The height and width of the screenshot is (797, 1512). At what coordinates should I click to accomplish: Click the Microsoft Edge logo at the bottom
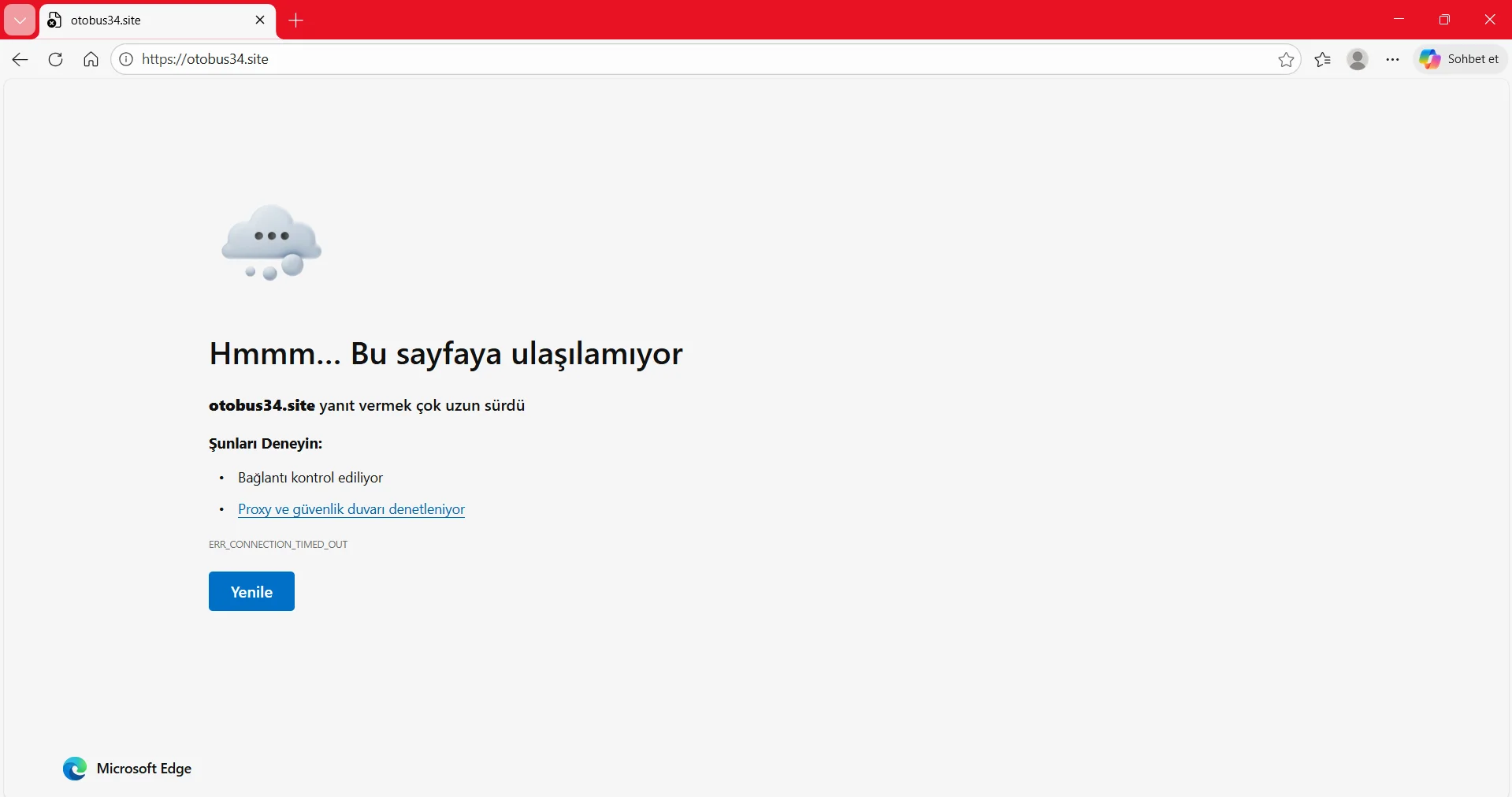[73, 769]
